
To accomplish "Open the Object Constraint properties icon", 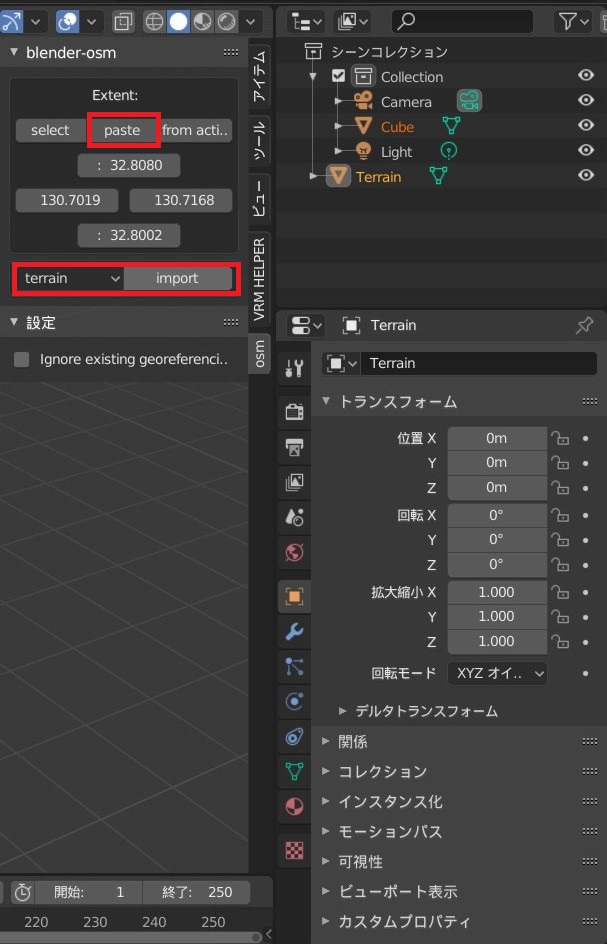I will 294,736.
